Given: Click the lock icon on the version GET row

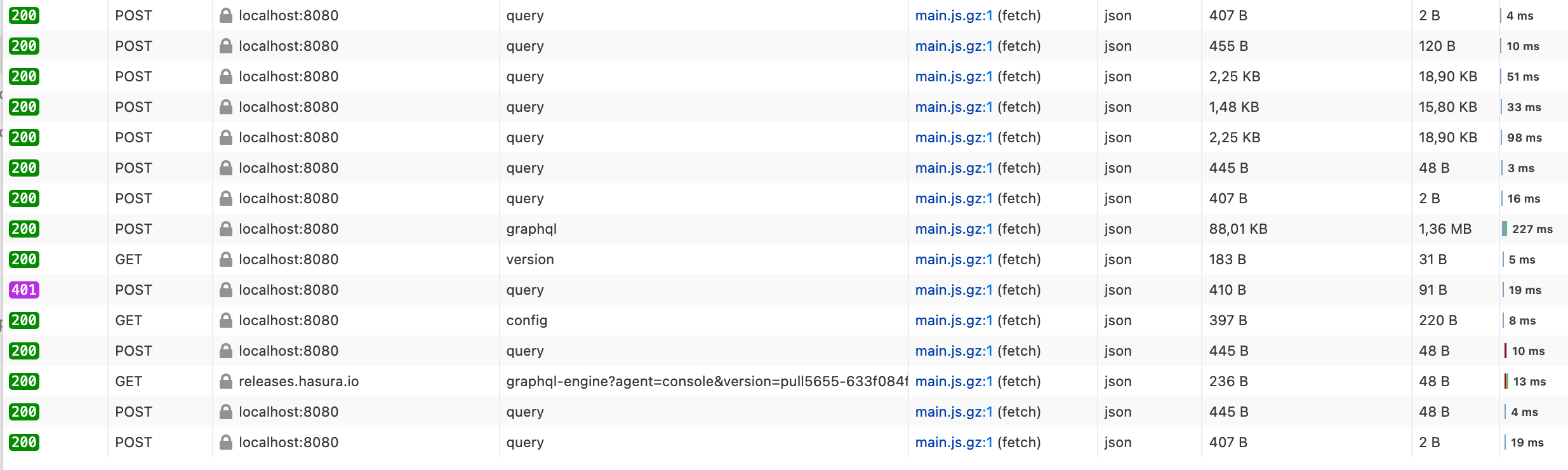Looking at the screenshot, I should 225,259.
